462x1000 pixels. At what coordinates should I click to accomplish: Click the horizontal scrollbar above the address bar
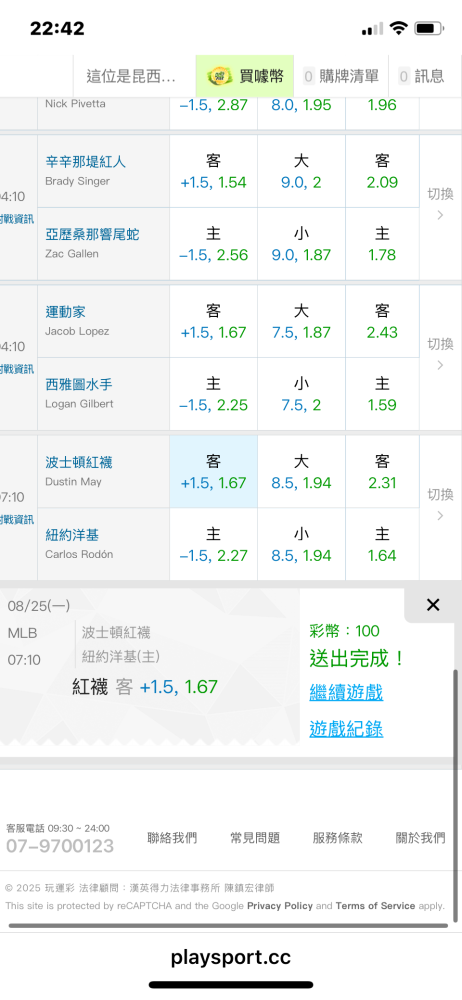(x=228, y=925)
